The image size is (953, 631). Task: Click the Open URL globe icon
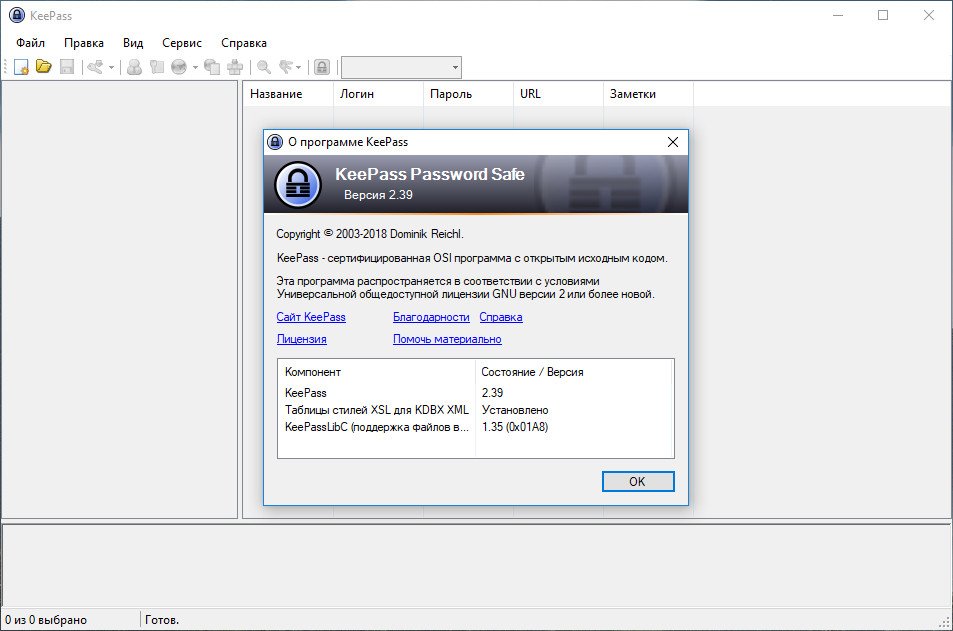coord(179,67)
